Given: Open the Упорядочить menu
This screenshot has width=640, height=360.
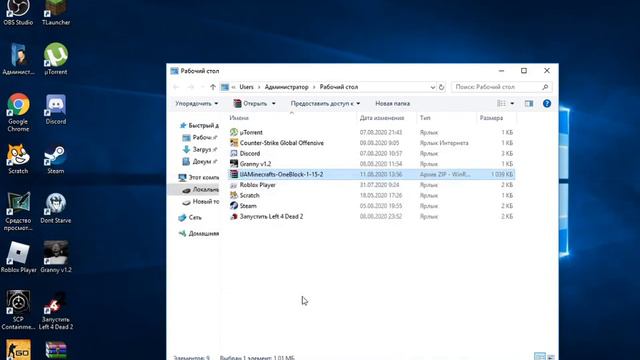Looking at the screenshot, I should tap(197, 104).
